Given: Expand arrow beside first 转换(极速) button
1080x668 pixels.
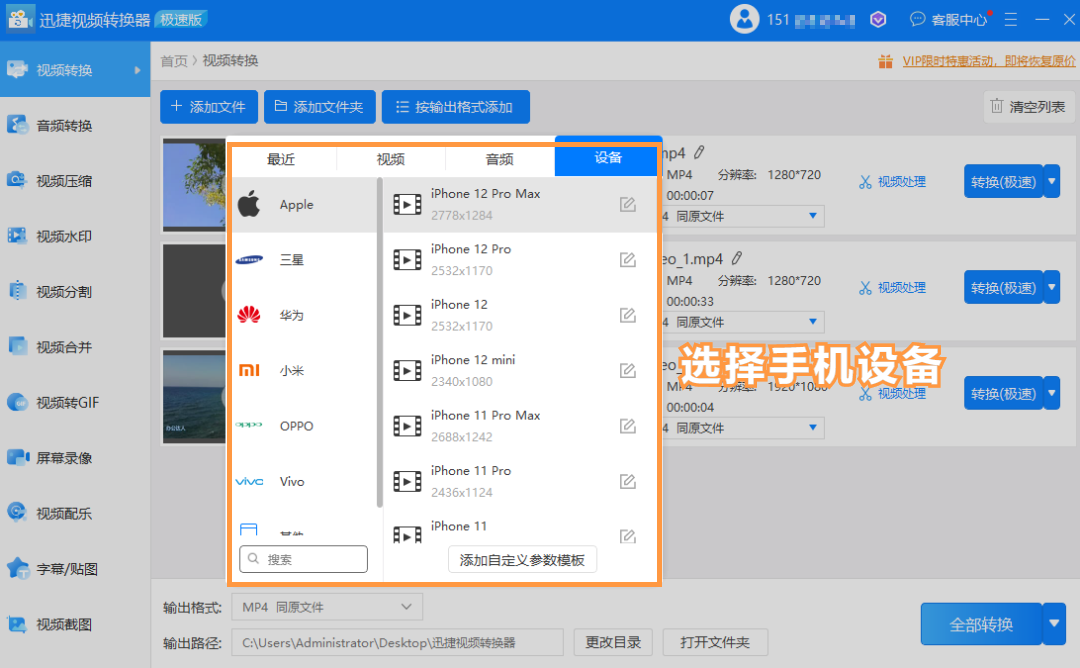Looking at the screenshot, I should [1052, 181].
